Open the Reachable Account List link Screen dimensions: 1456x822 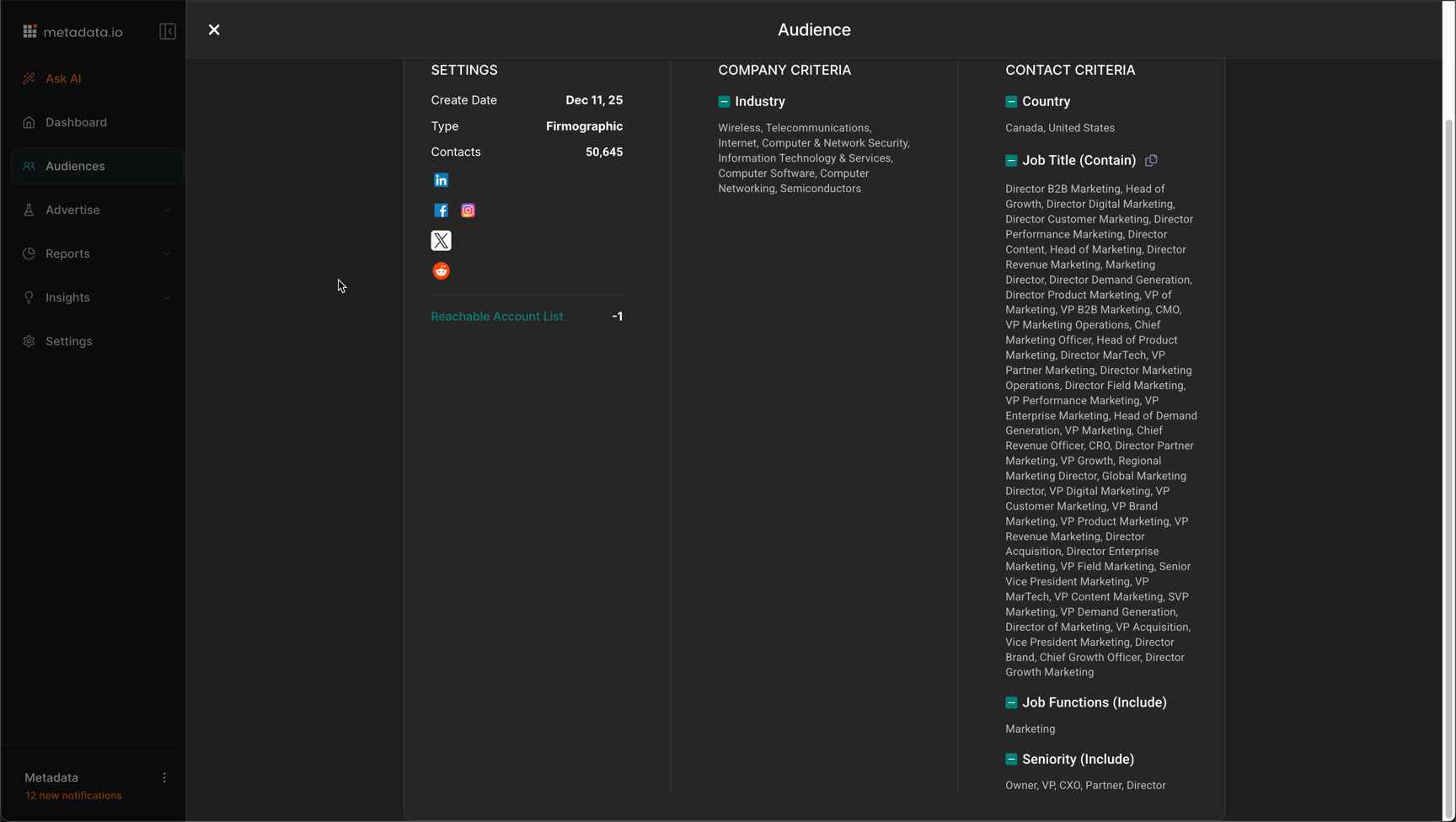[x=497, y=317]
